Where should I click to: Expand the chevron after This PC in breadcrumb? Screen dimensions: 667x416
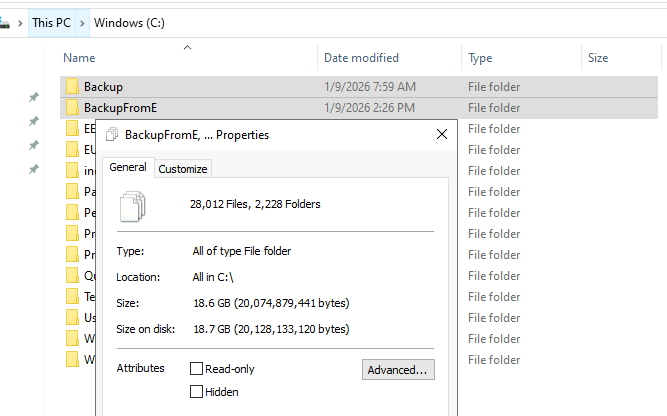[x=84, y=22]
